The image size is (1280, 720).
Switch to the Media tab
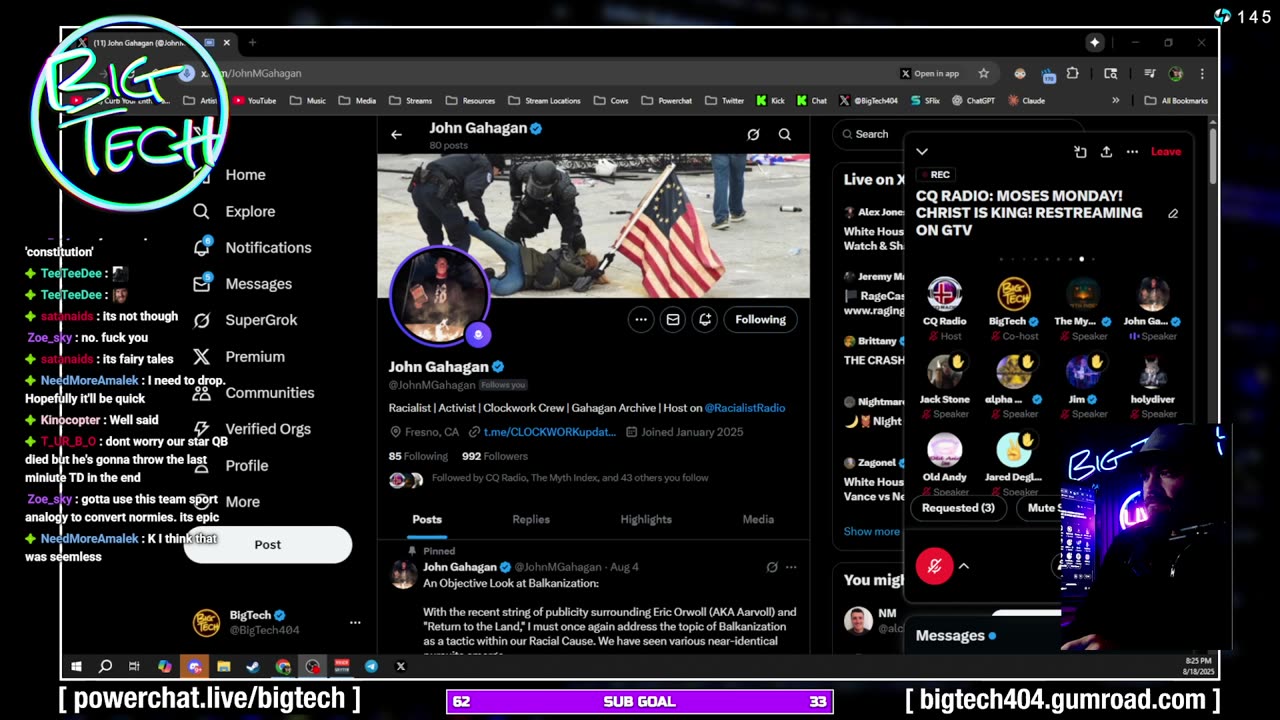(x=758, y=519)
